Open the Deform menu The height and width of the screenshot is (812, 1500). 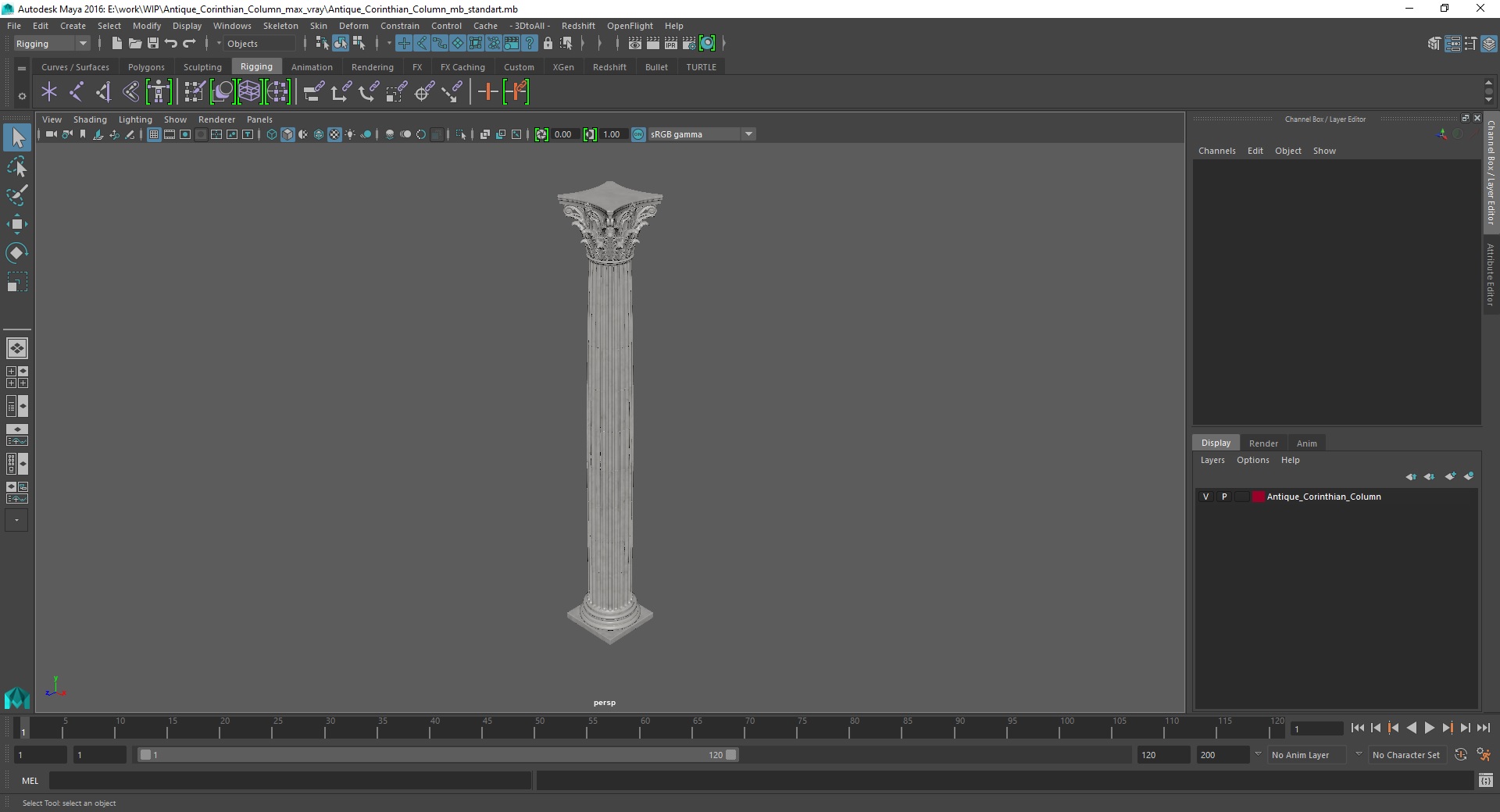tap(353, 26)
